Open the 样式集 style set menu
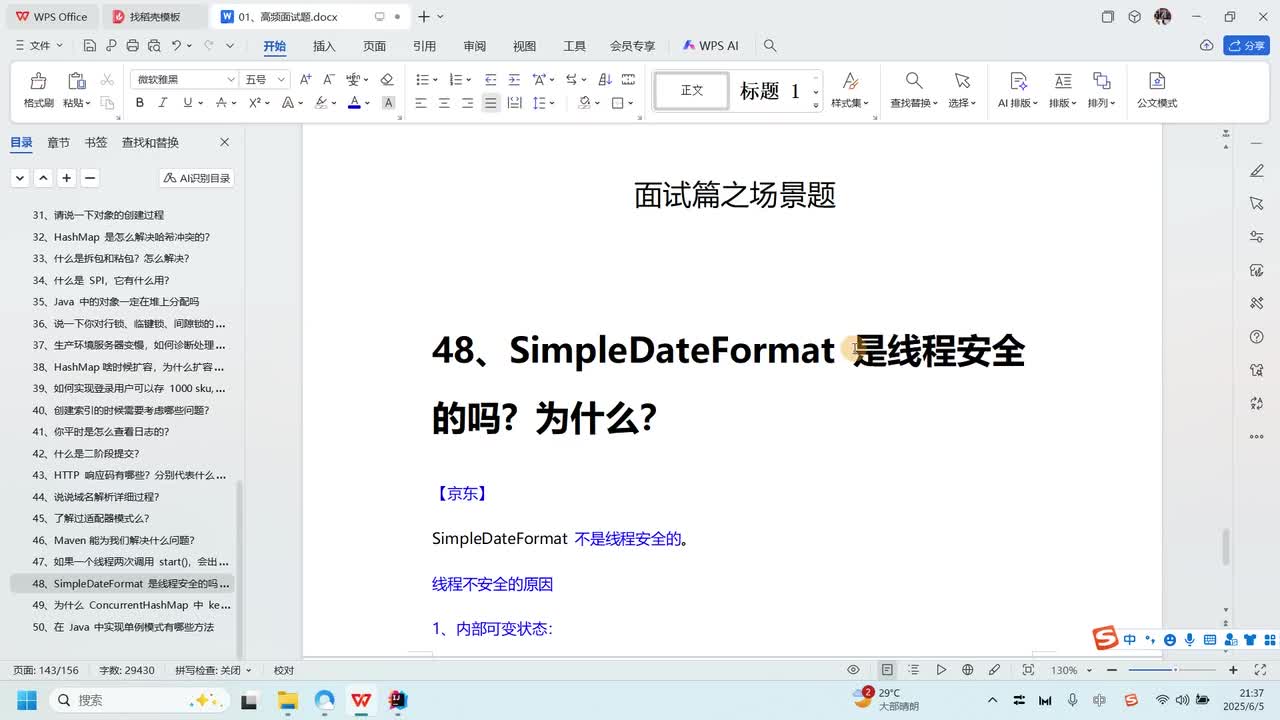This screenshot has width=1280, height=720. 850,90
